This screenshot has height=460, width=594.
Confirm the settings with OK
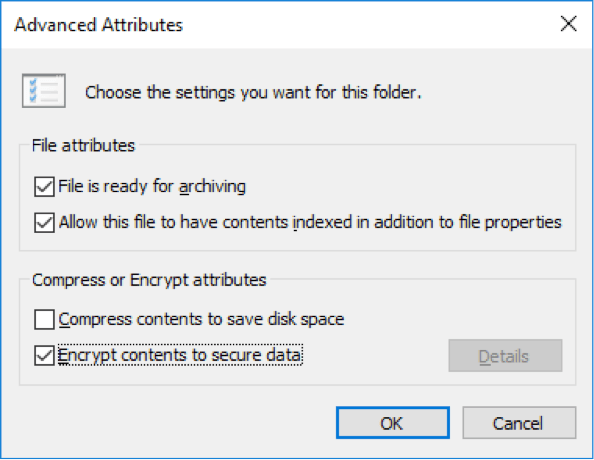pos(392,423)
